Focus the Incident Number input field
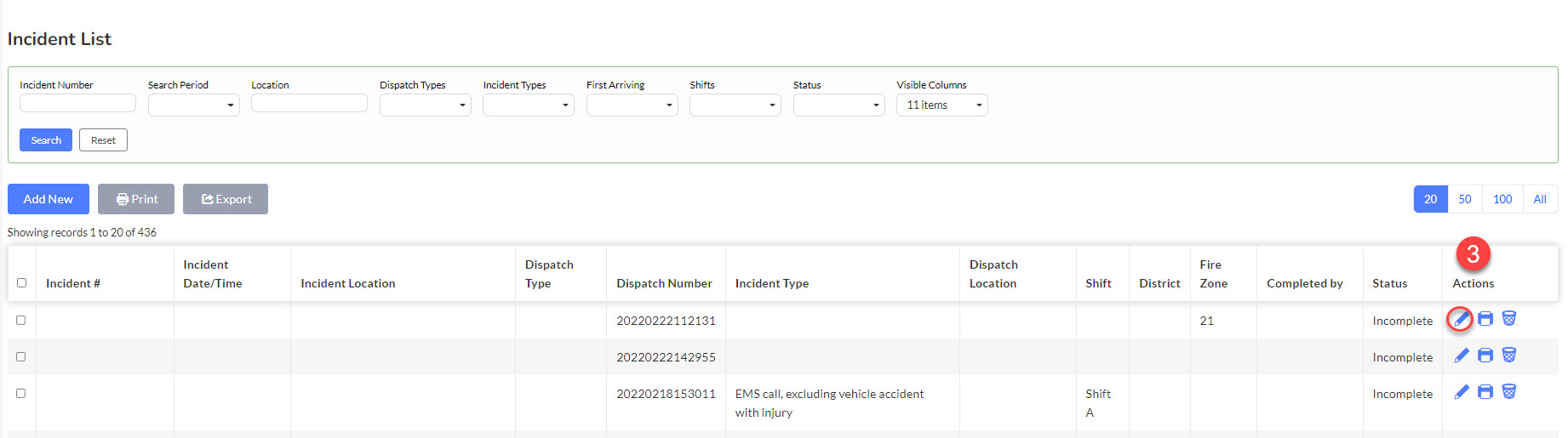1568x438 pixels. point(77,103)
